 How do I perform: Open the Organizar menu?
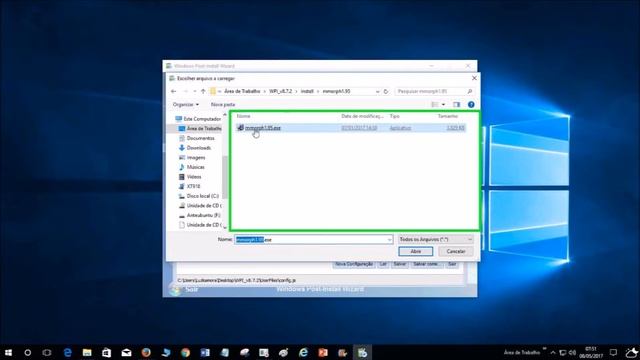click(186, 104)
